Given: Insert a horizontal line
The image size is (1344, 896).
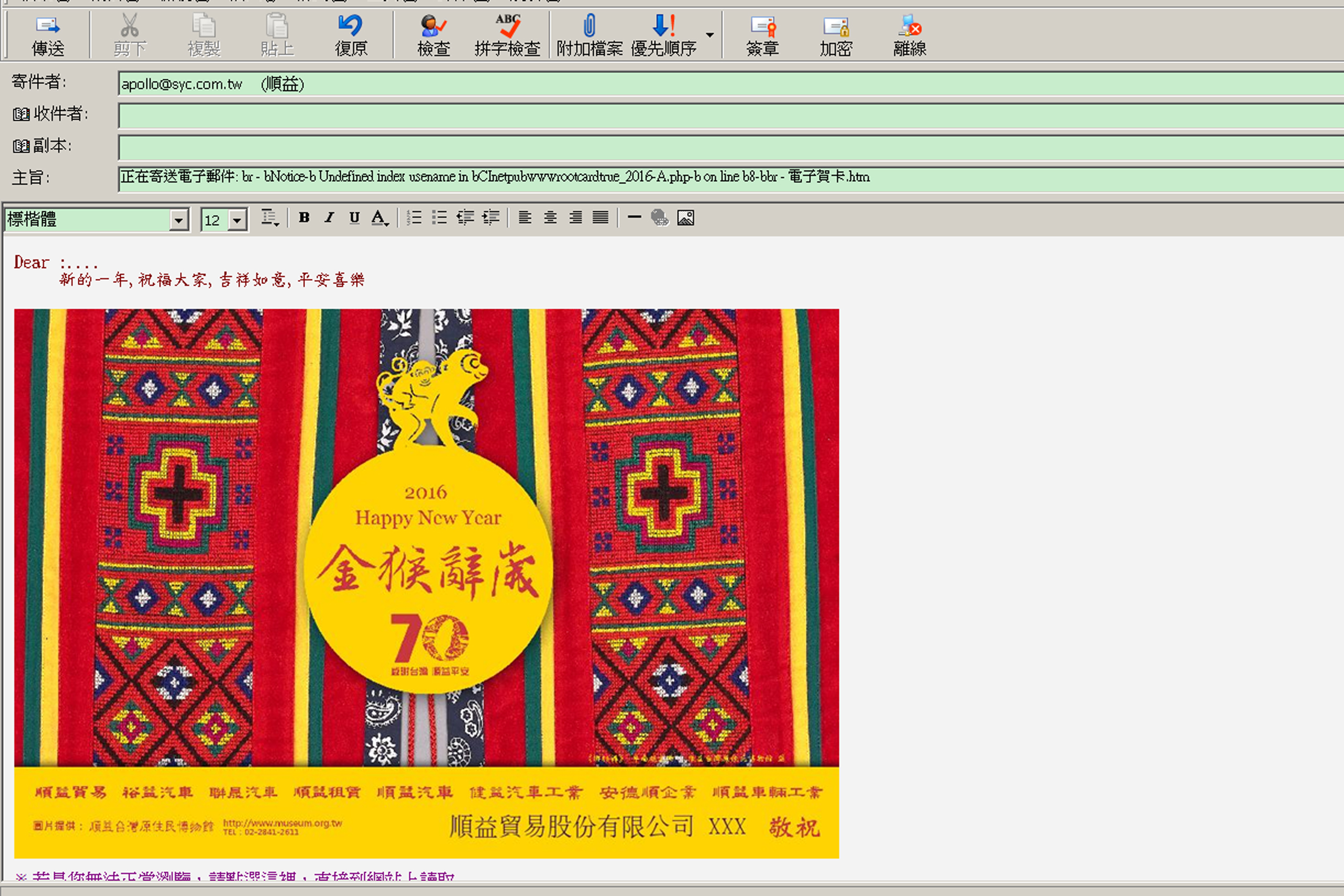Looking at the screenshot, I should coord(634,218).
